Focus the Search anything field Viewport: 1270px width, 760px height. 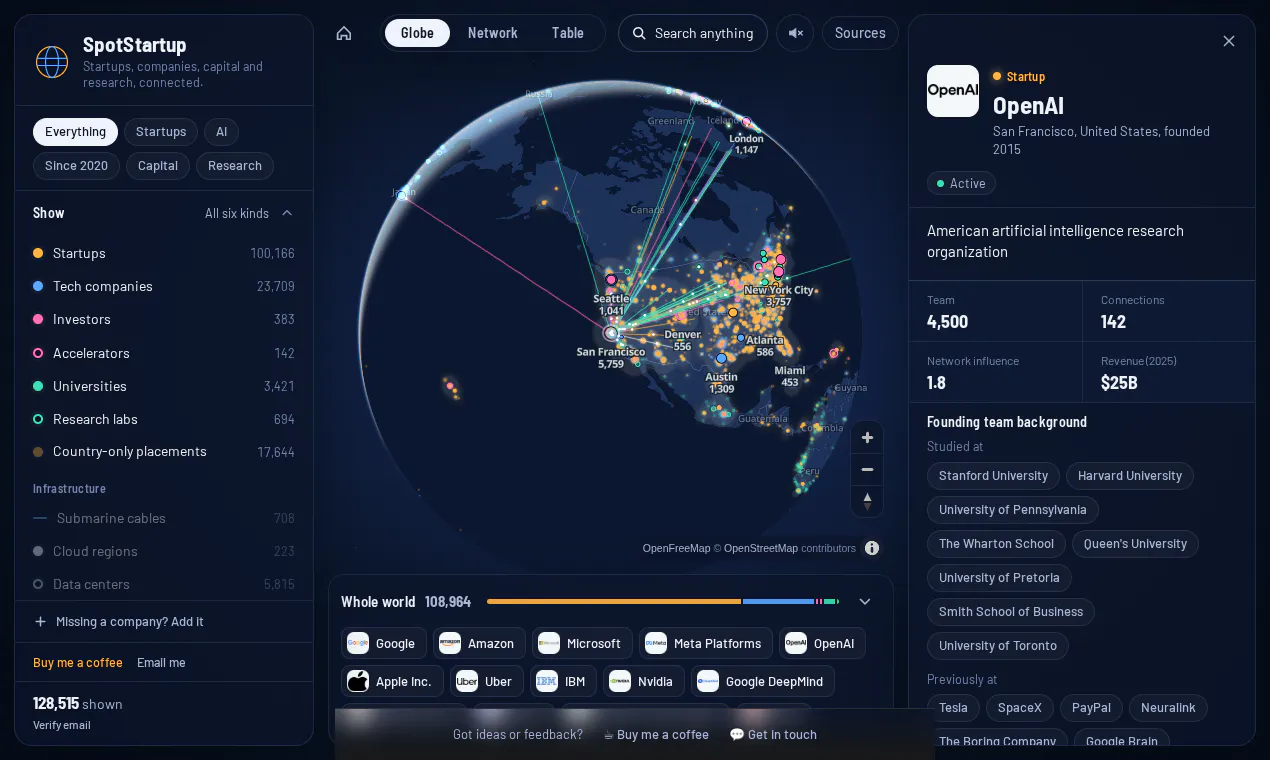pos(693,33)
